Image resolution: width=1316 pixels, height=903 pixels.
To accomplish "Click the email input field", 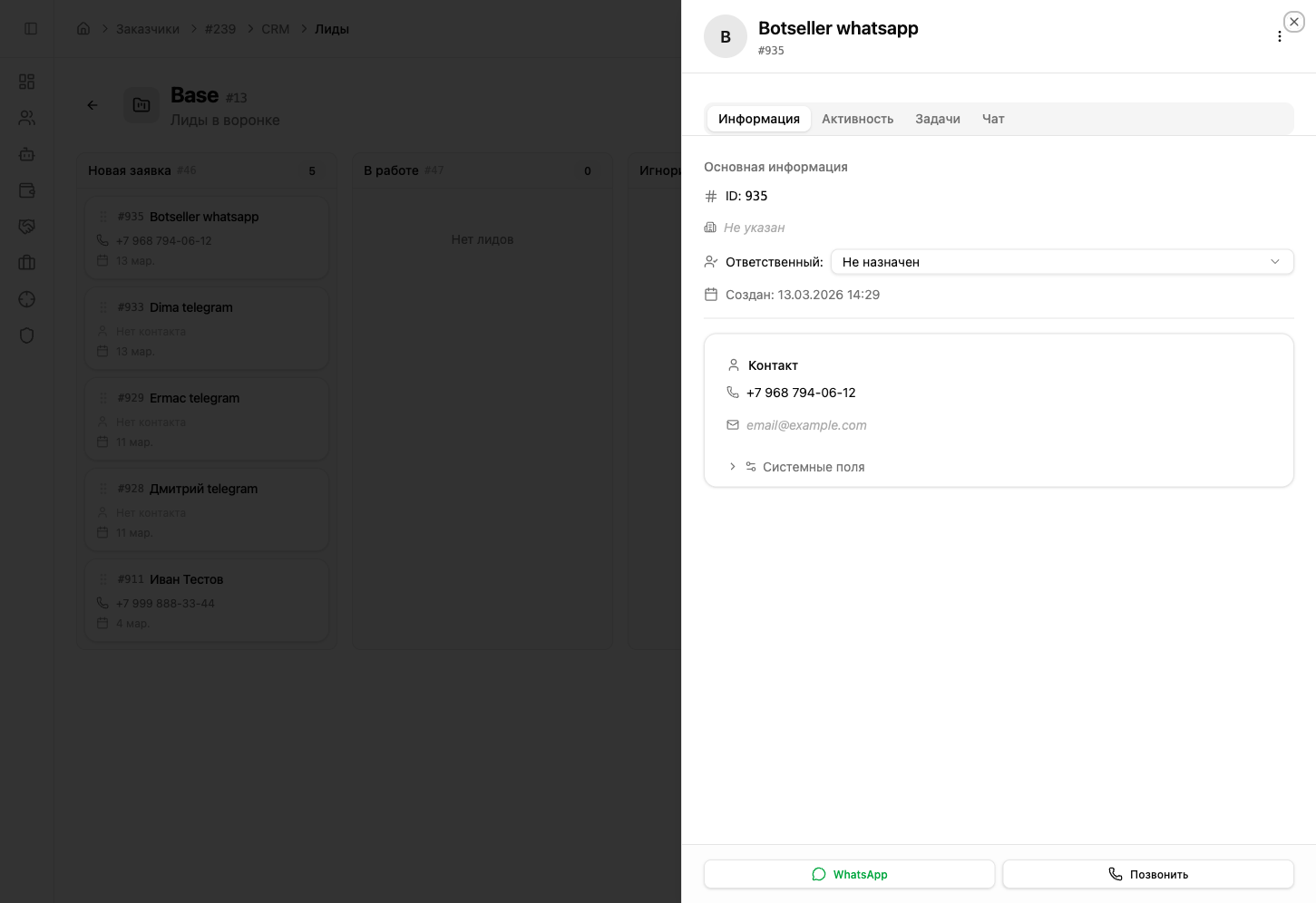I will (806, 425).
